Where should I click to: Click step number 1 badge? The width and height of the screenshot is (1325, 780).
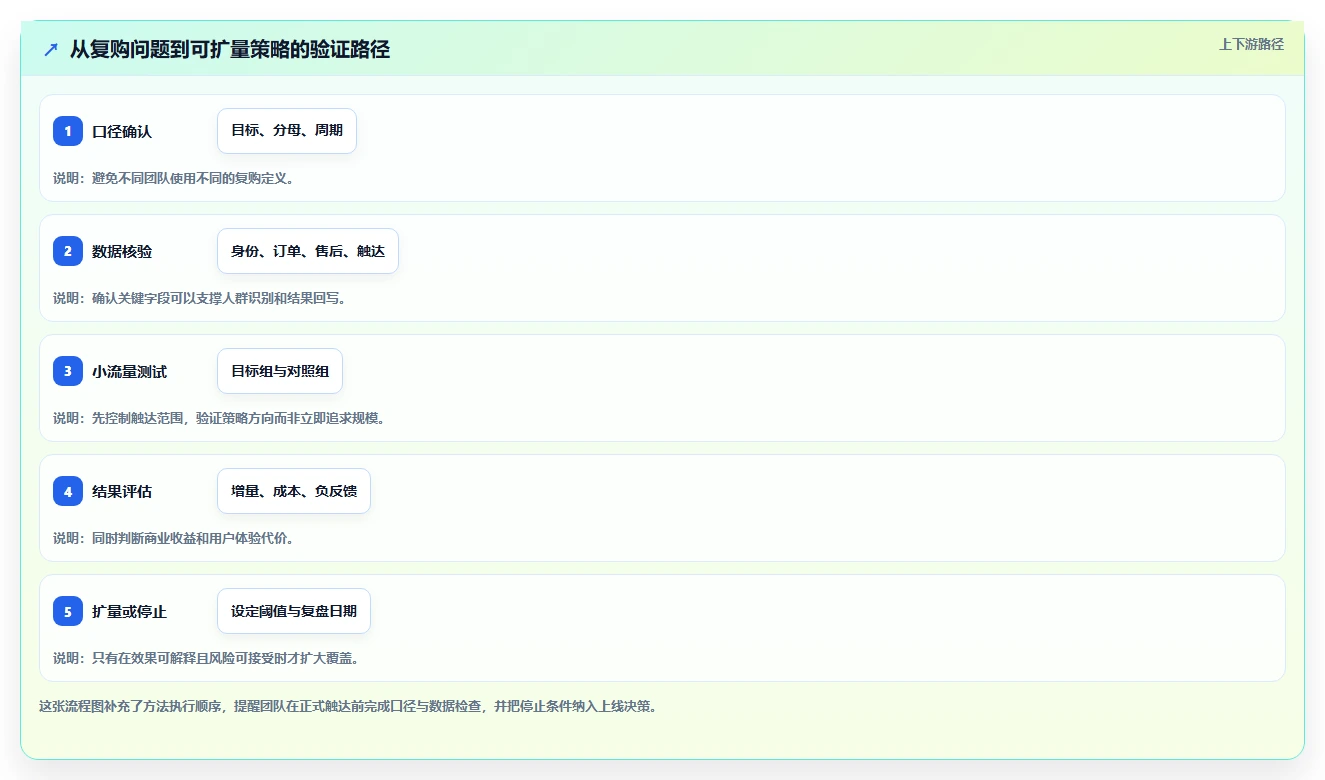tap(68, 131)
